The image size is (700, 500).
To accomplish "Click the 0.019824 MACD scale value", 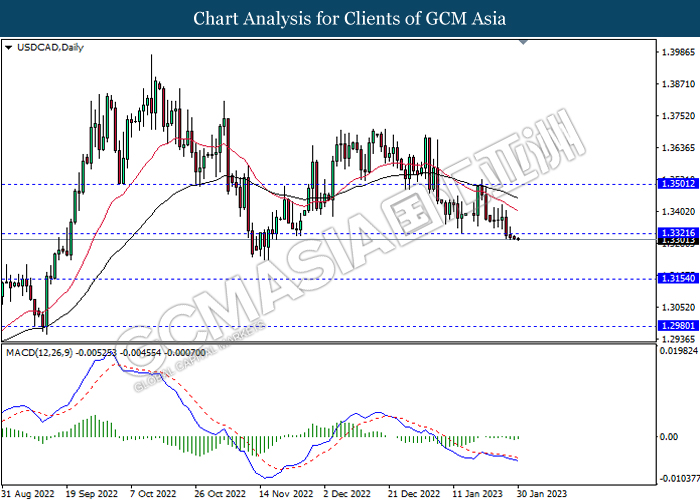I will [679, 351].
